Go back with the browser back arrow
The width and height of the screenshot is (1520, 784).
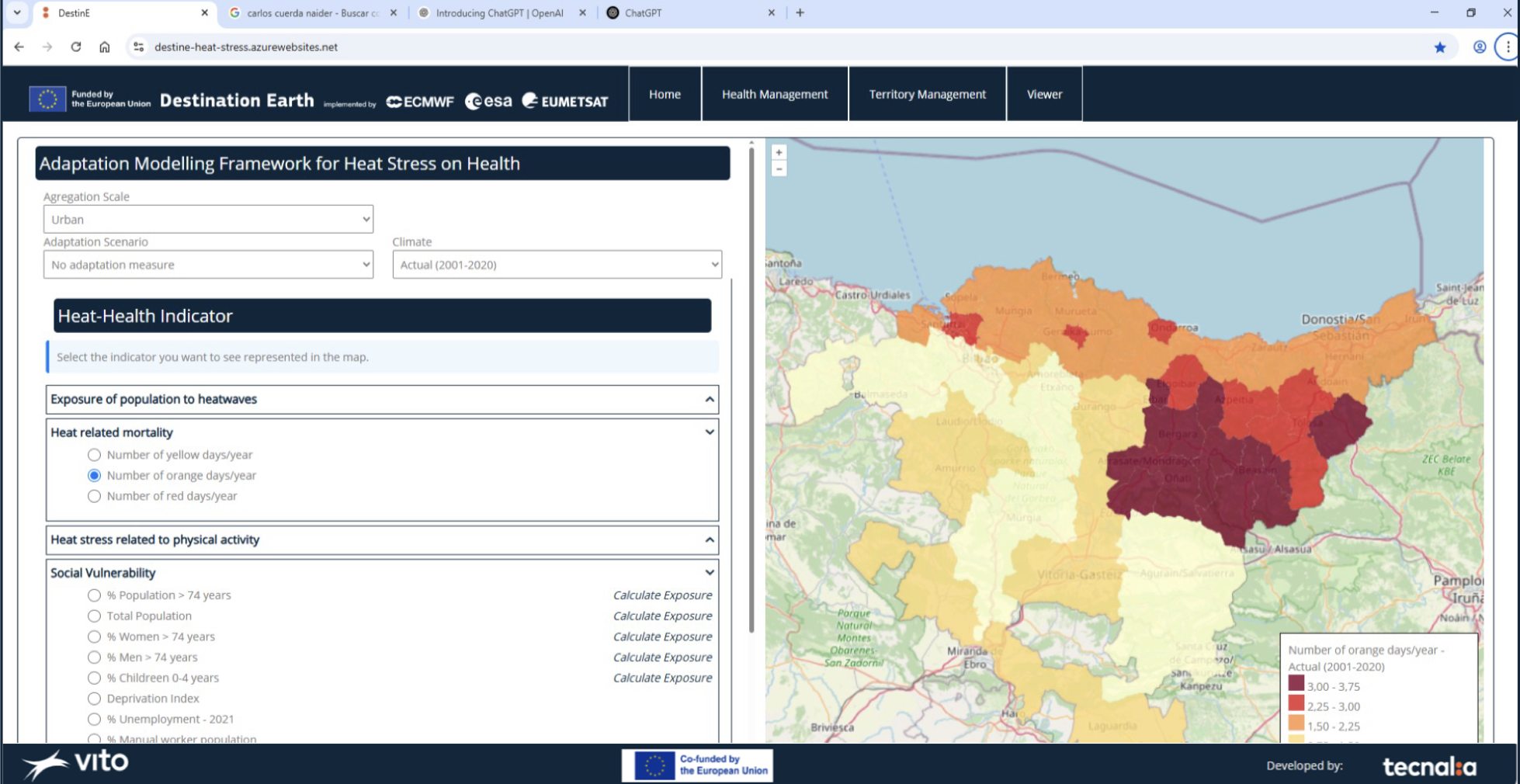(x=19, y=47)
